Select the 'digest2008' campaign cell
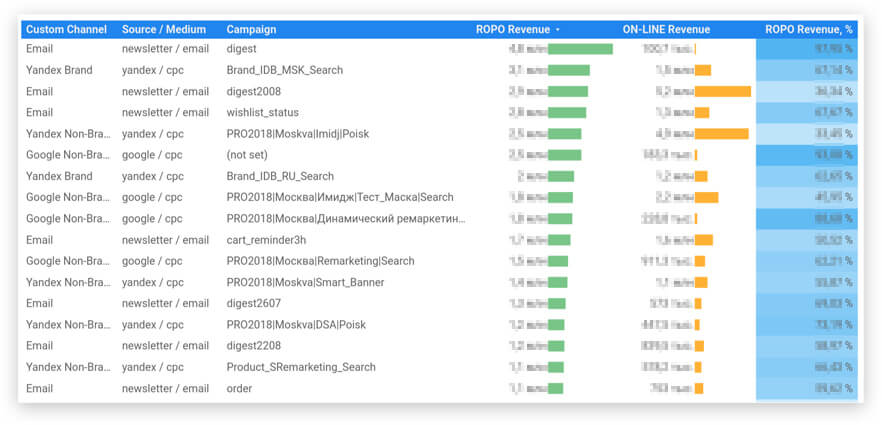The width and height of the screenshot is (882, 425). 254,92
